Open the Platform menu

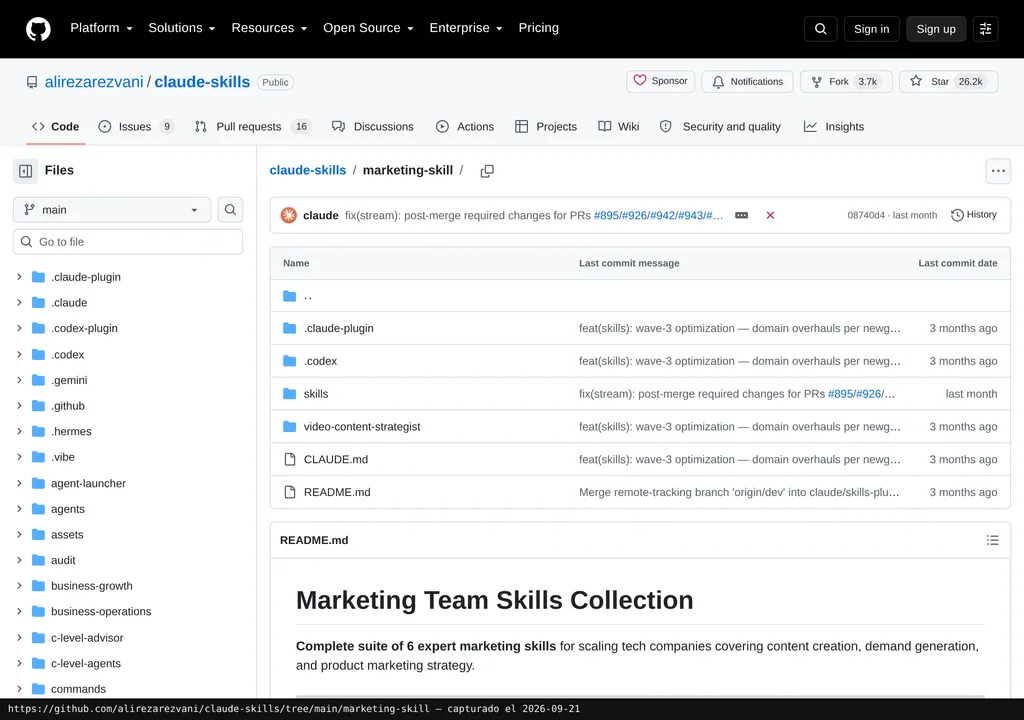(x=101, y=28)
